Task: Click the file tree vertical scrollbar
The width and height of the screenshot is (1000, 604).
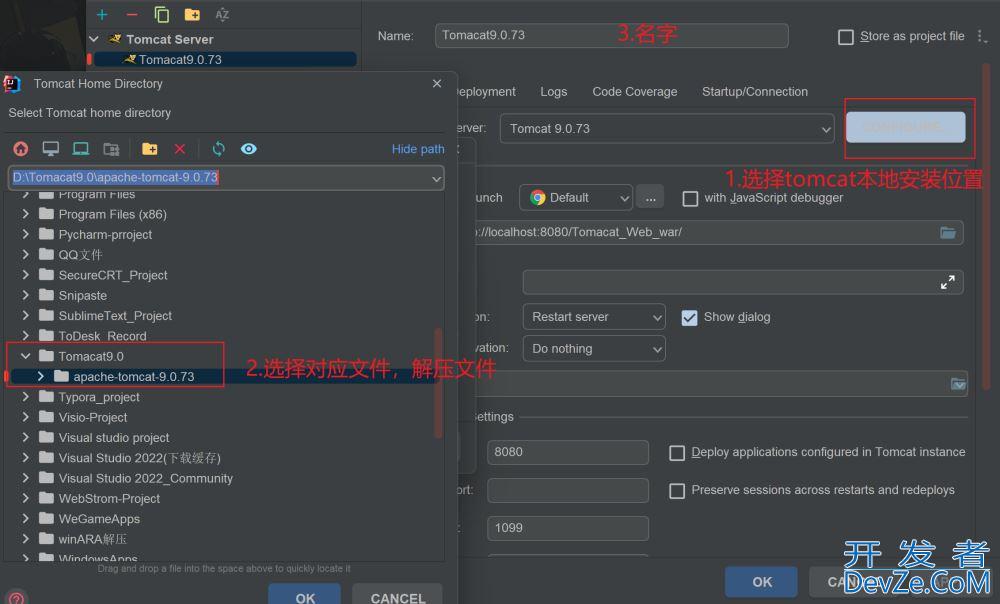Action: coord(438,383)
